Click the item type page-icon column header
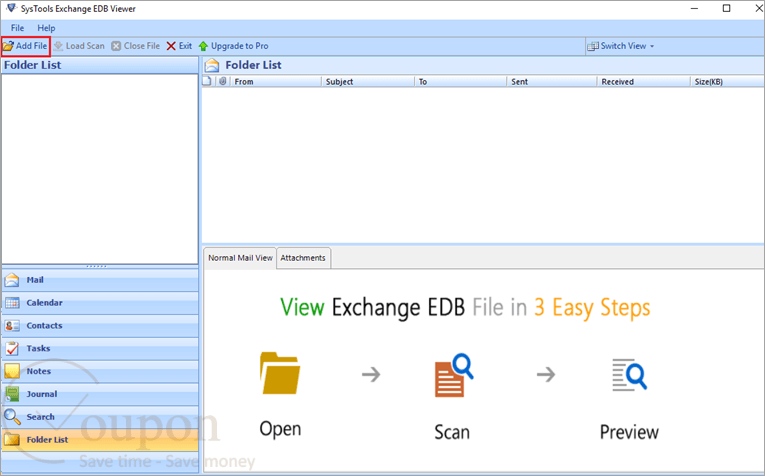The height and width of the screenshot is (476, 765). coord(208,81)
